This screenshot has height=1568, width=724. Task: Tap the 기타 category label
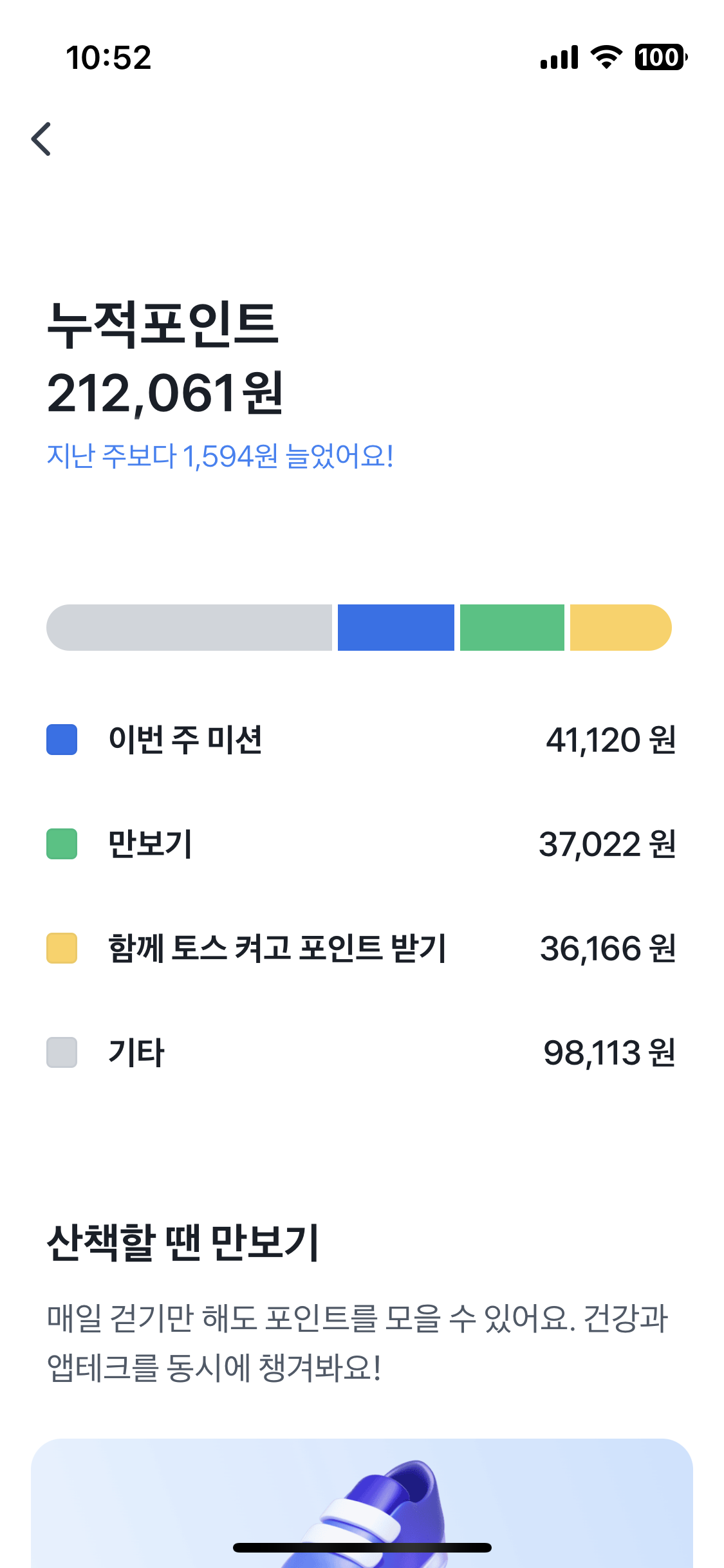pyautogui.click(x=136, y=1052)
